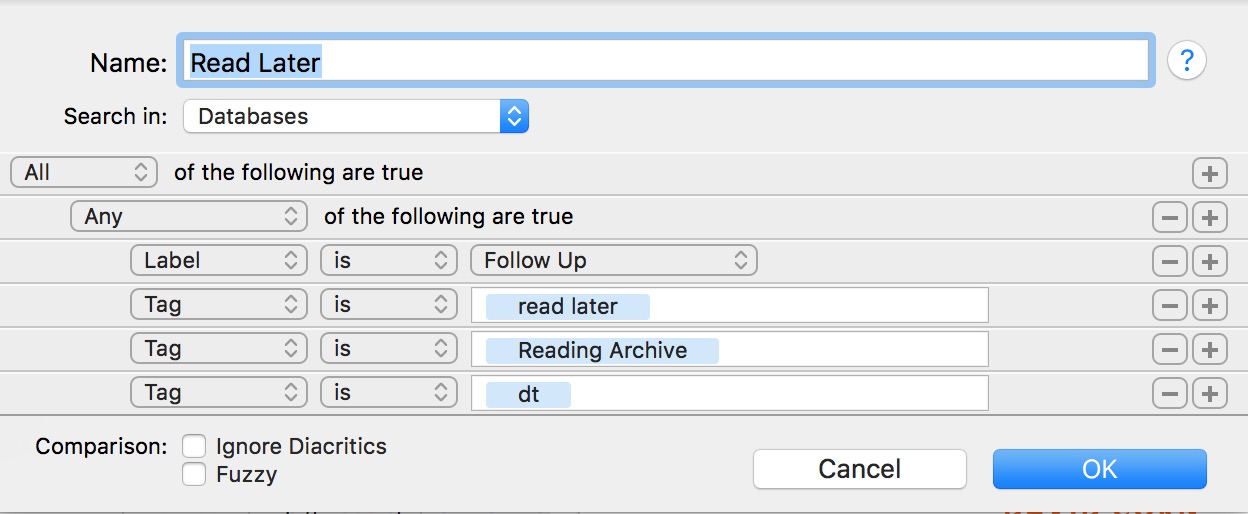Remove the 'read later' tag rule
This screenshot has height=514, width=1248.
(x=1169, y=305)
